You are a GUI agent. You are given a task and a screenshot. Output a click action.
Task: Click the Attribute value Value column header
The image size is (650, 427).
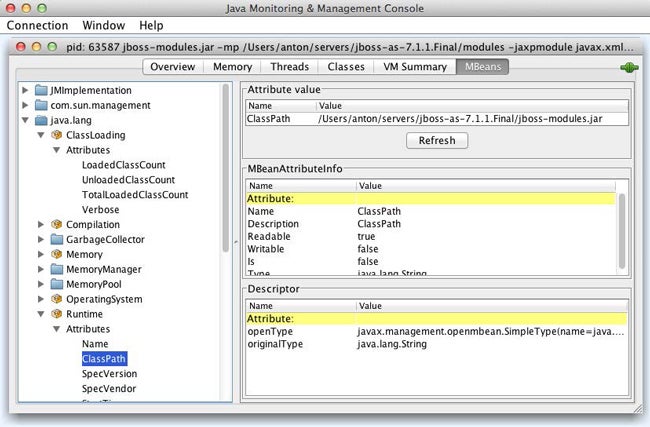click(x=473, y=106)
